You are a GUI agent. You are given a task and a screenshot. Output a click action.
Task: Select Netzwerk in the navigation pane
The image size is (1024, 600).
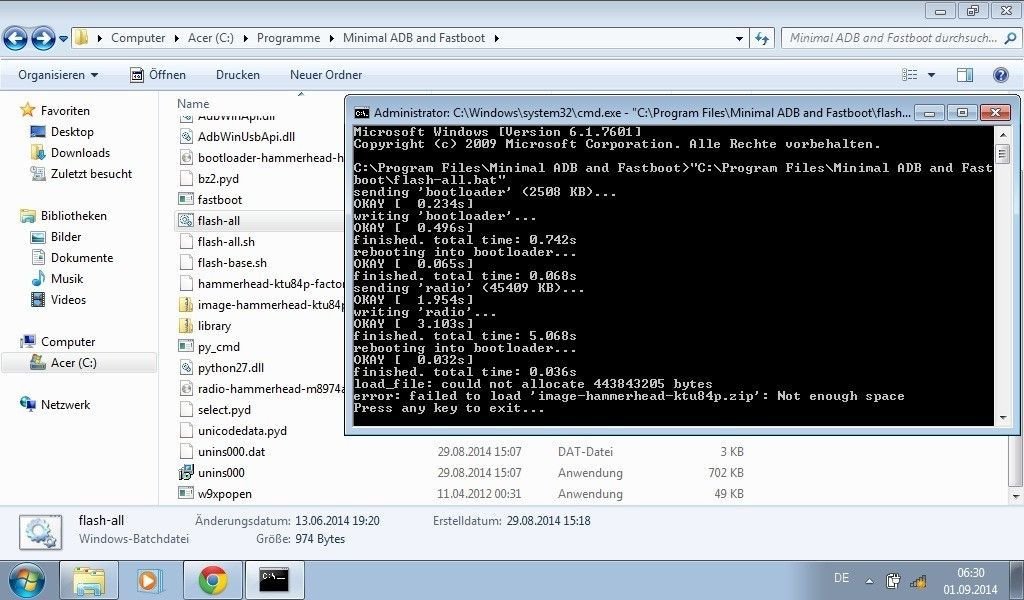tap(65, 405)
